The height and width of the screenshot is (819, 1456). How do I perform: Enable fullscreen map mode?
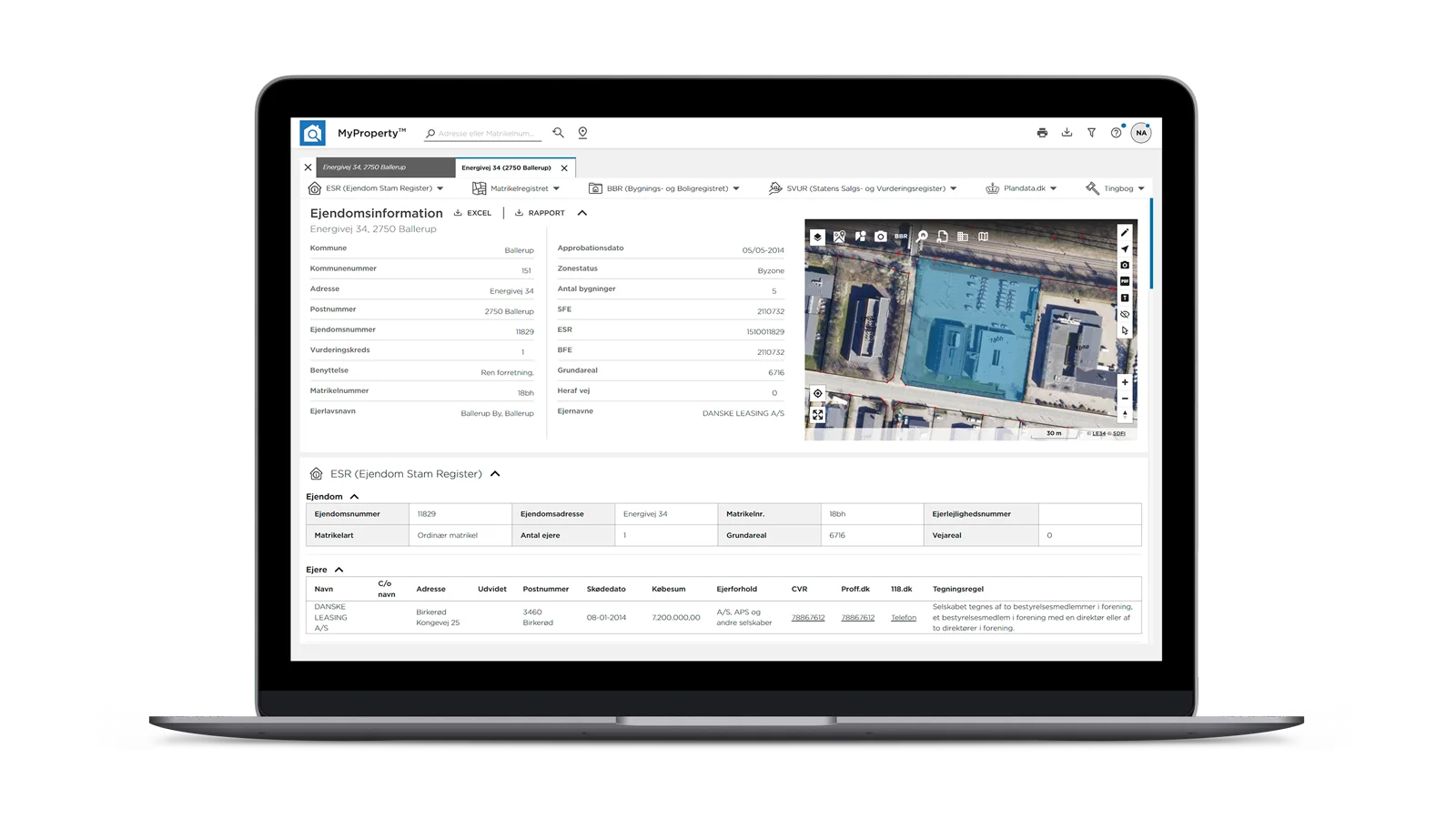pos(818,415)
